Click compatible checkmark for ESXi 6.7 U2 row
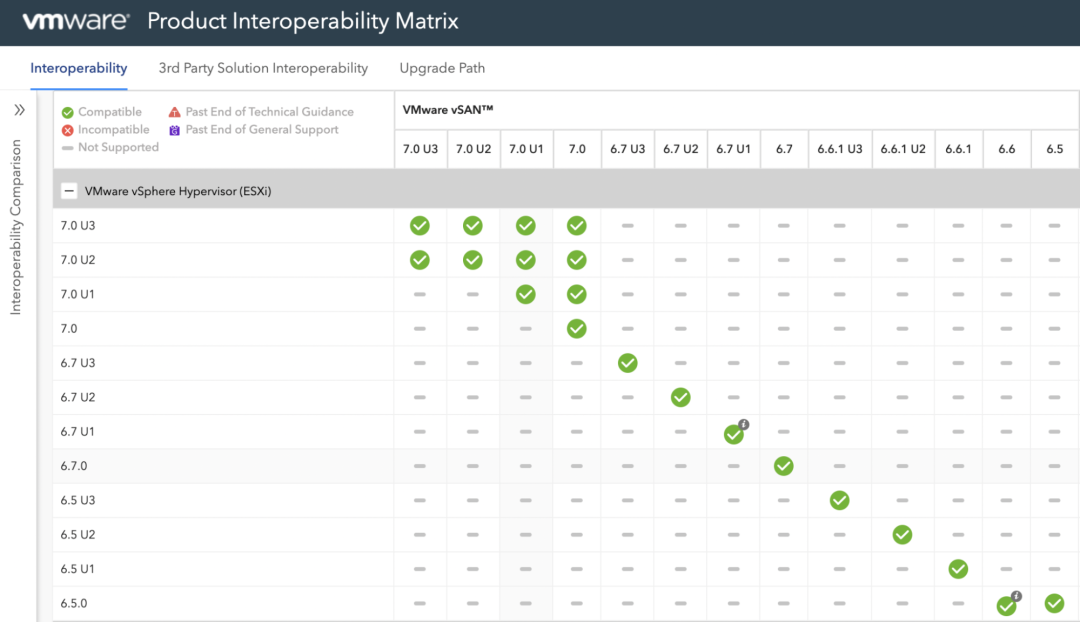Image resolution: width=1080 pixels, height=622 pixels. (x=681, y=397)
